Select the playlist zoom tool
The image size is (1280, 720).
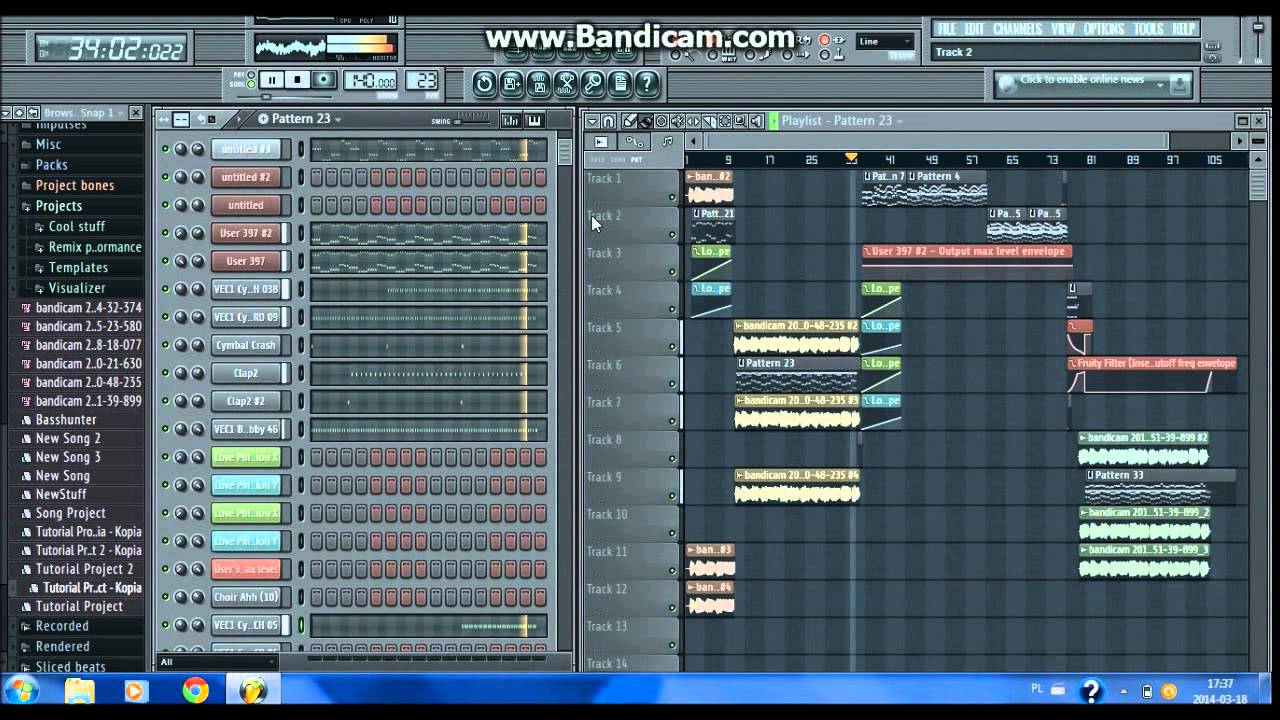click(741, 121)
